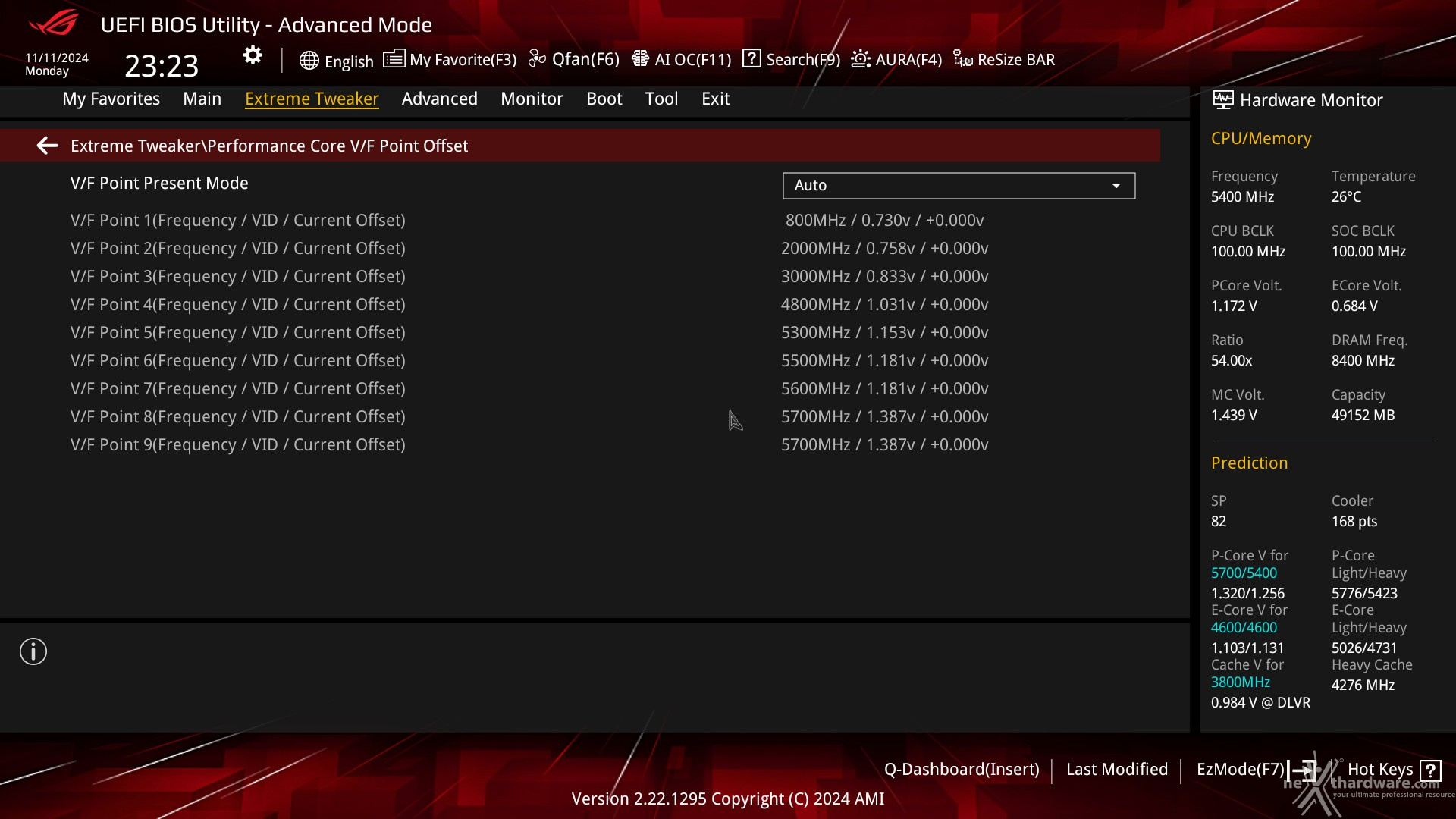The image size is (1456, 819).
Task: Switch to the Advanced tab
Action: [440, 99]
